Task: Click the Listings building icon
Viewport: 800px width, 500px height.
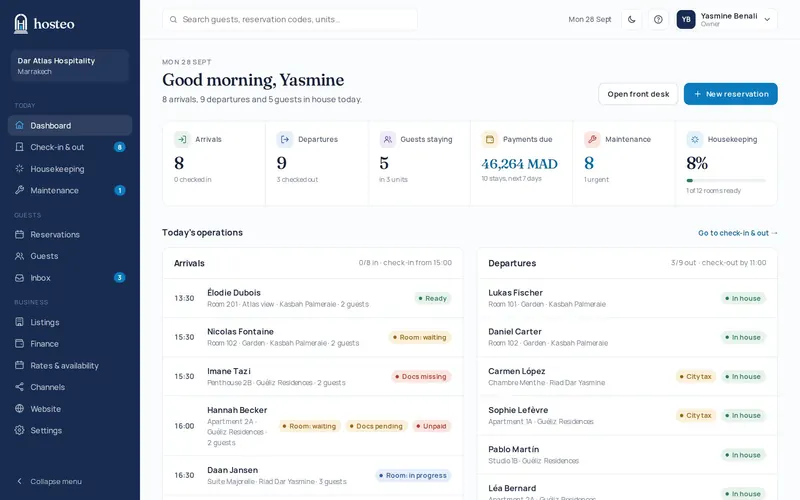Action: (19, 322)
